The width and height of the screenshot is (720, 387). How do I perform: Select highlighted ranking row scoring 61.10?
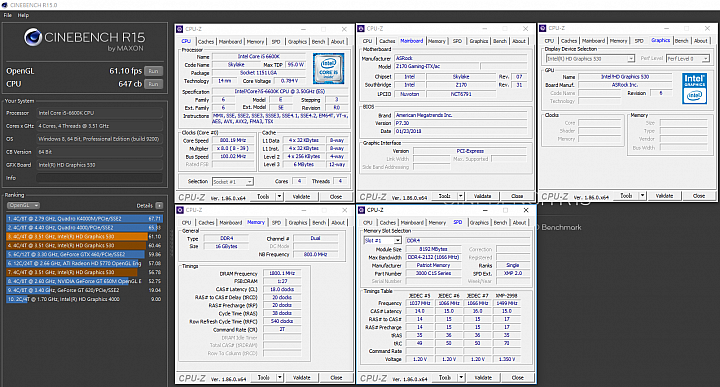(x=84, y=236)
